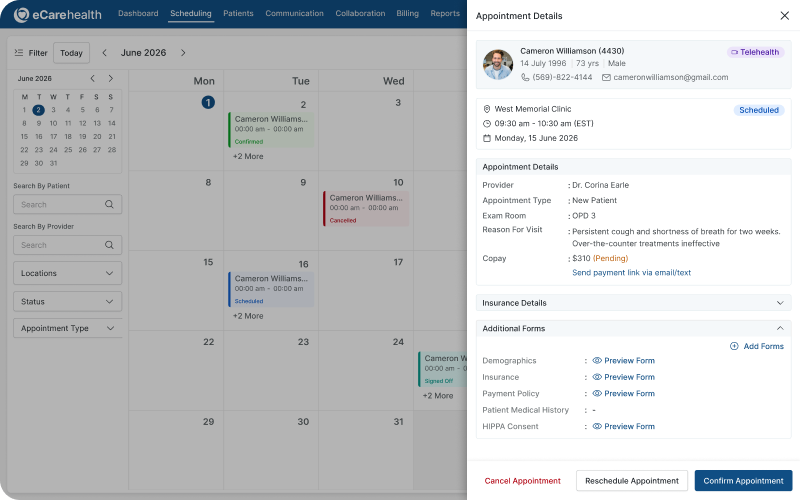Click the phone icon next to (569)-822-4144

[525, 77]
